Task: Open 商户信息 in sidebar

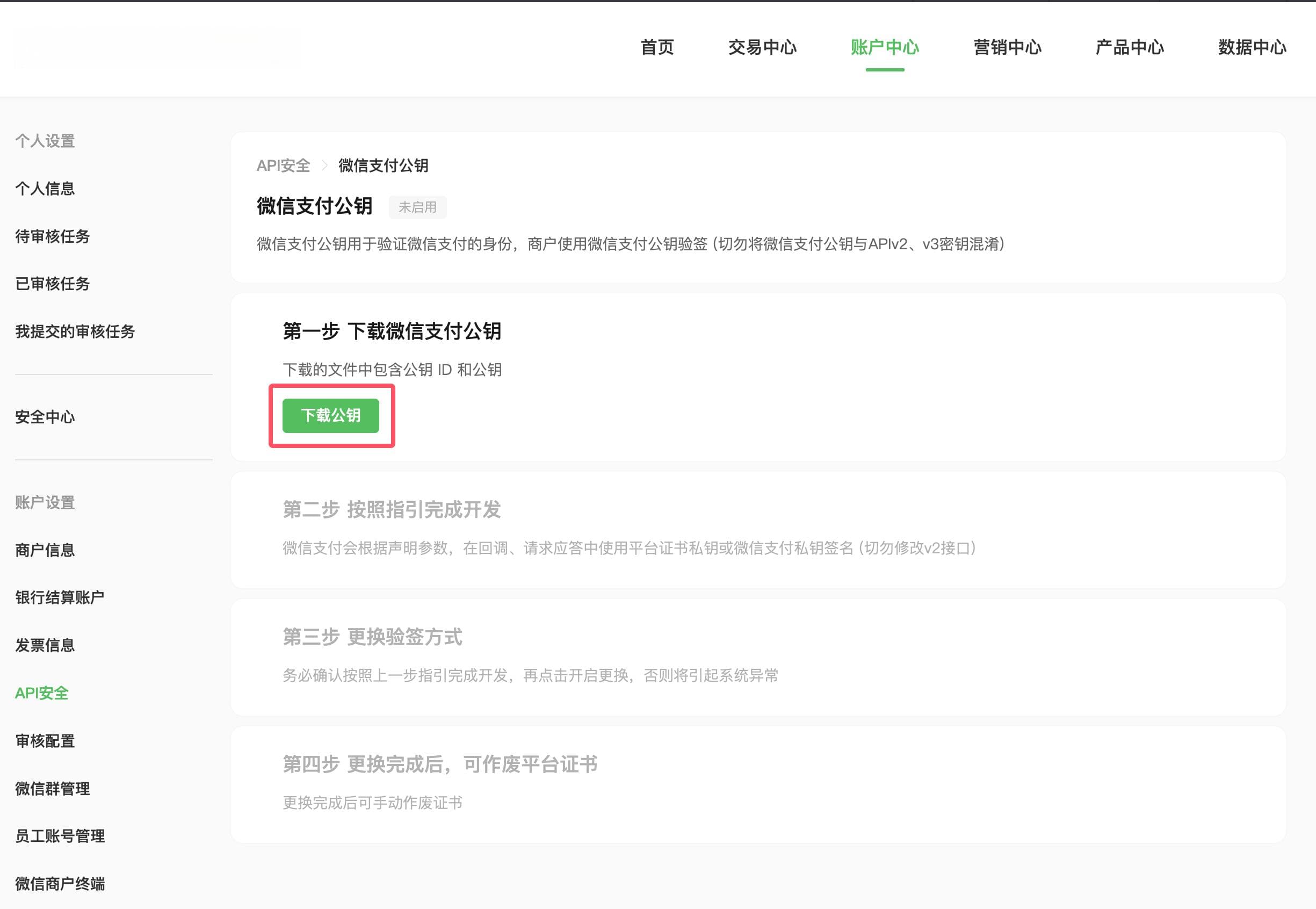Action: point(45,550)
